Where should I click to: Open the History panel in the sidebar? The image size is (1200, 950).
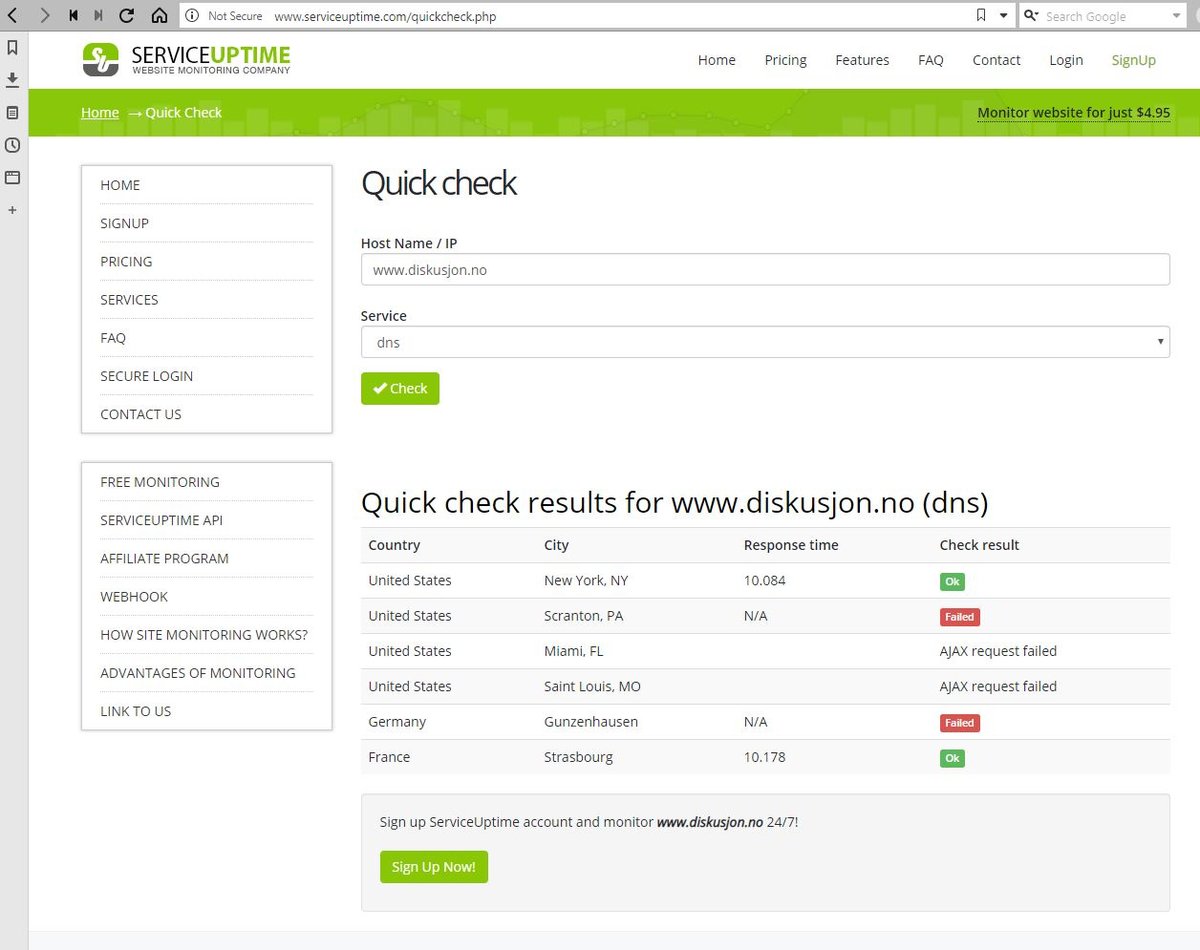[13, 145]
